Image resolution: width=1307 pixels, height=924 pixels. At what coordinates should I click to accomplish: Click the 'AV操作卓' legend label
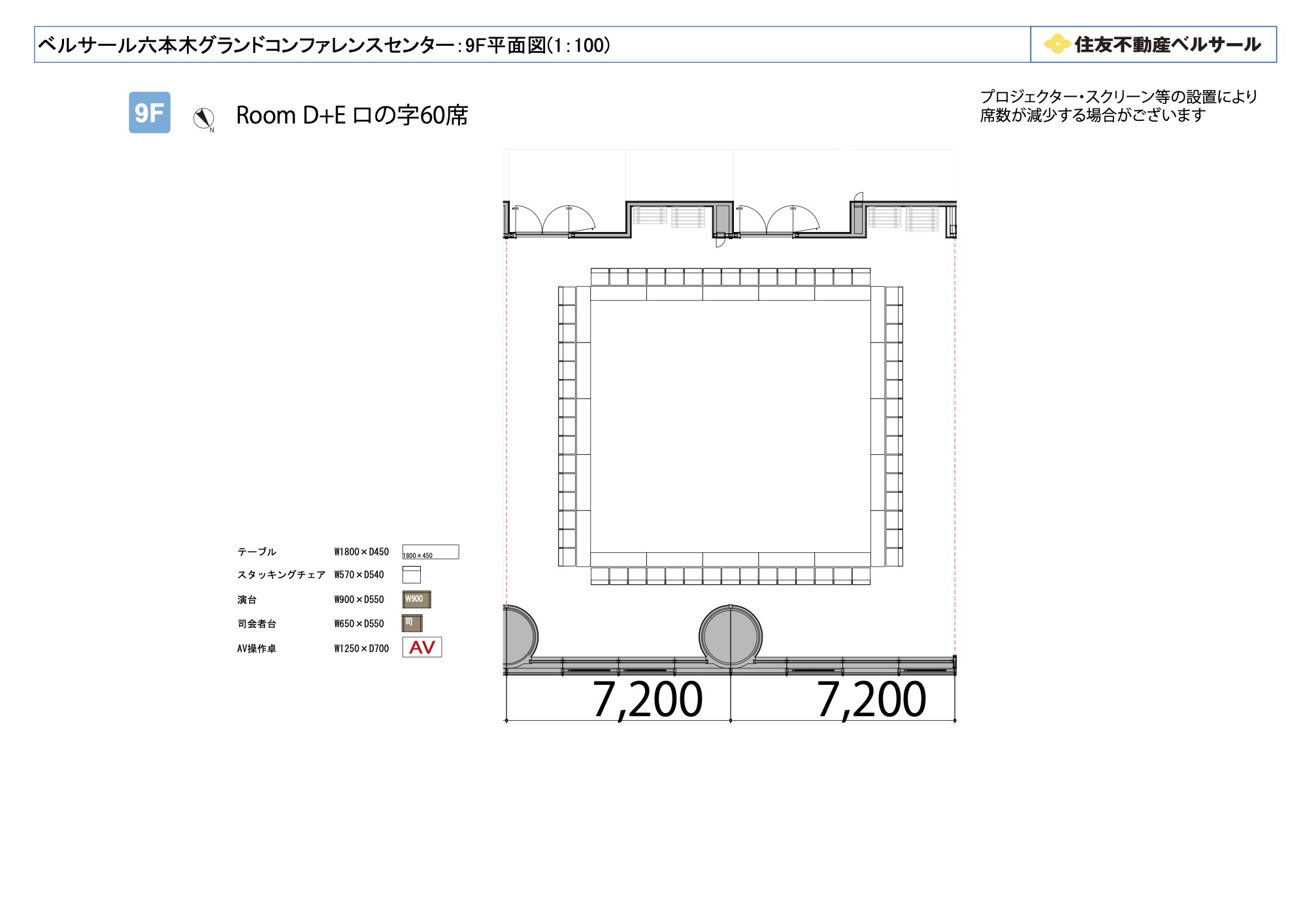point(257,649)
